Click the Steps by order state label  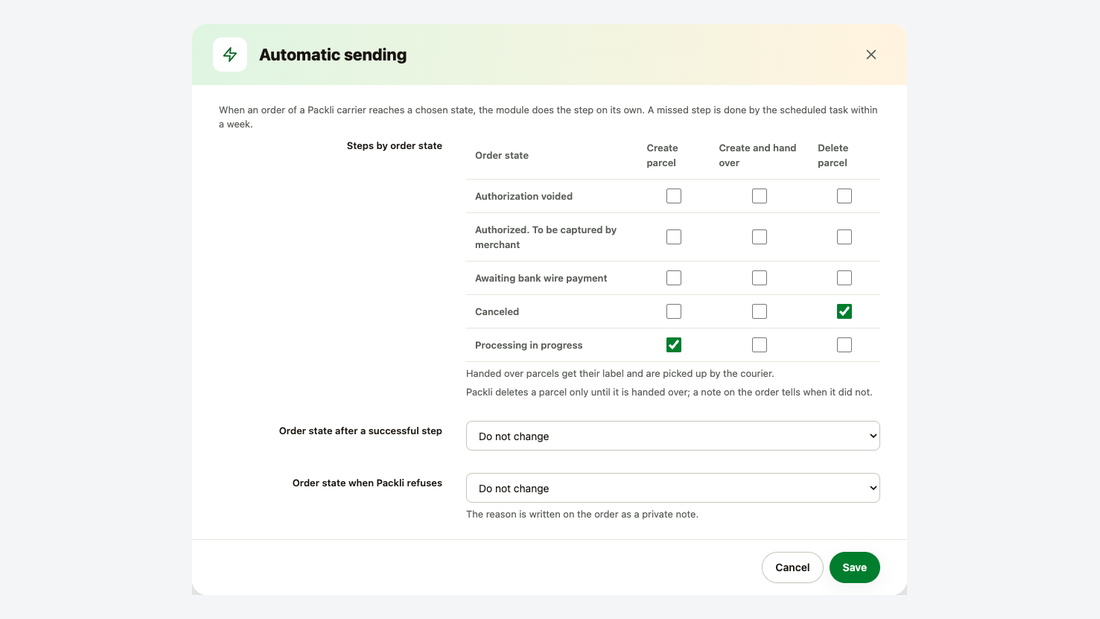point(394,146)
